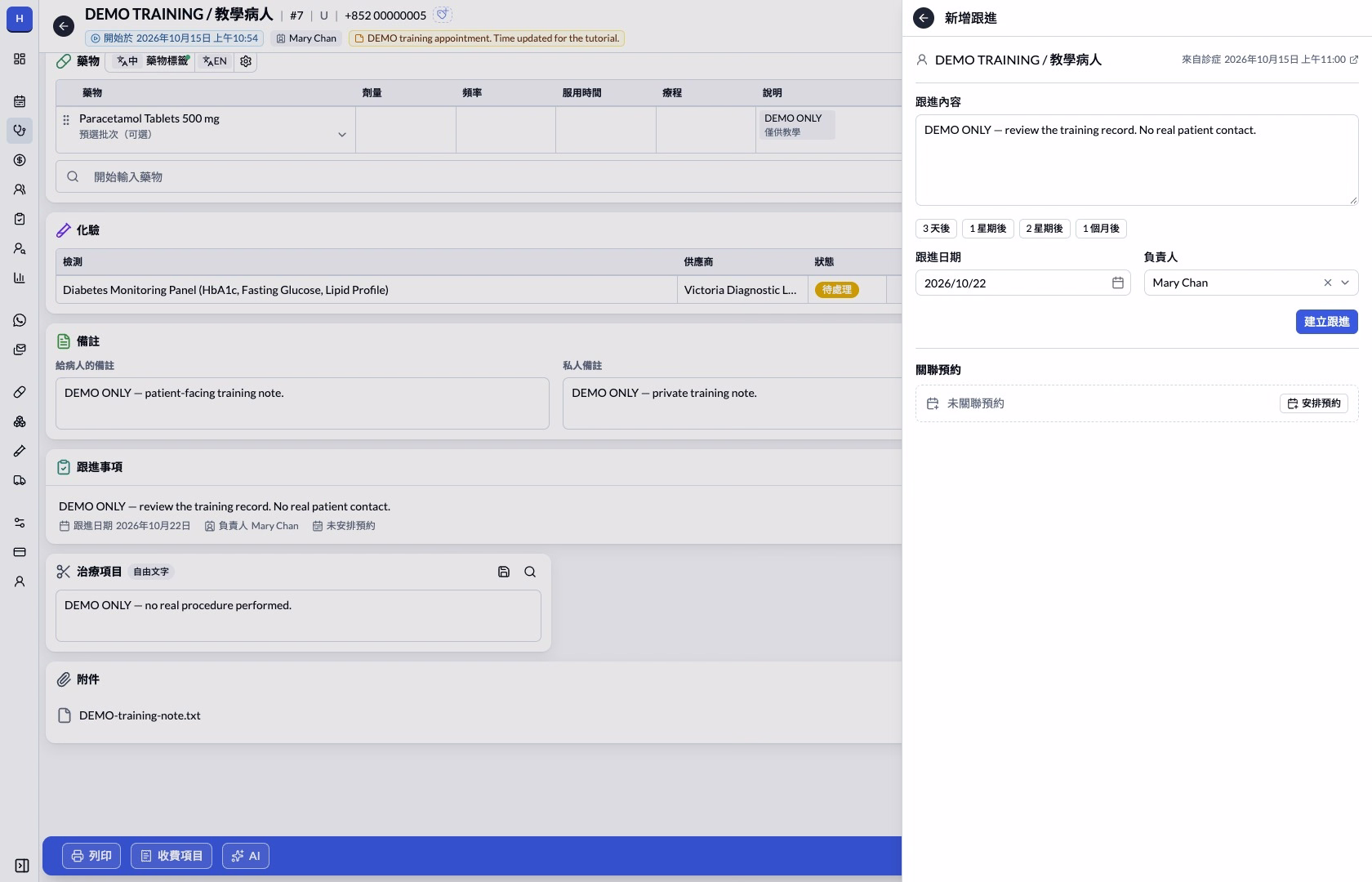Select the 1個月後 quick date option

click(x=1101, y=229)
